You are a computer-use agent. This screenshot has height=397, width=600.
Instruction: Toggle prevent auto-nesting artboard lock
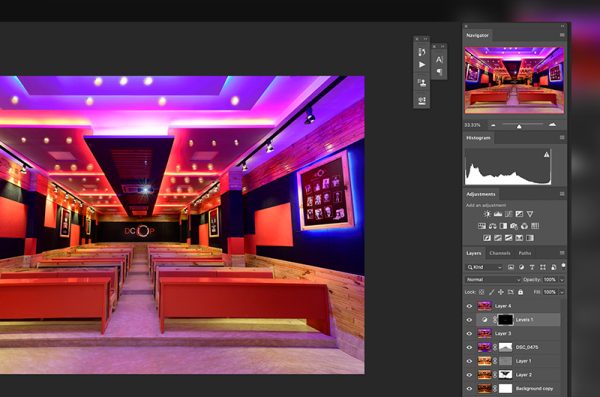click(x=510, y=292)
